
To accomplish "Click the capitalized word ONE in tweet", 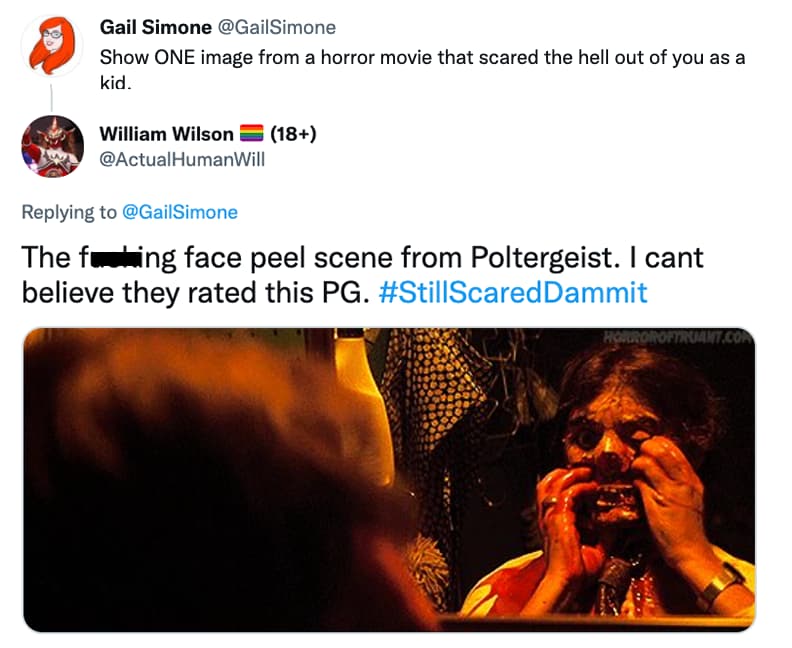I will point(177,58).
